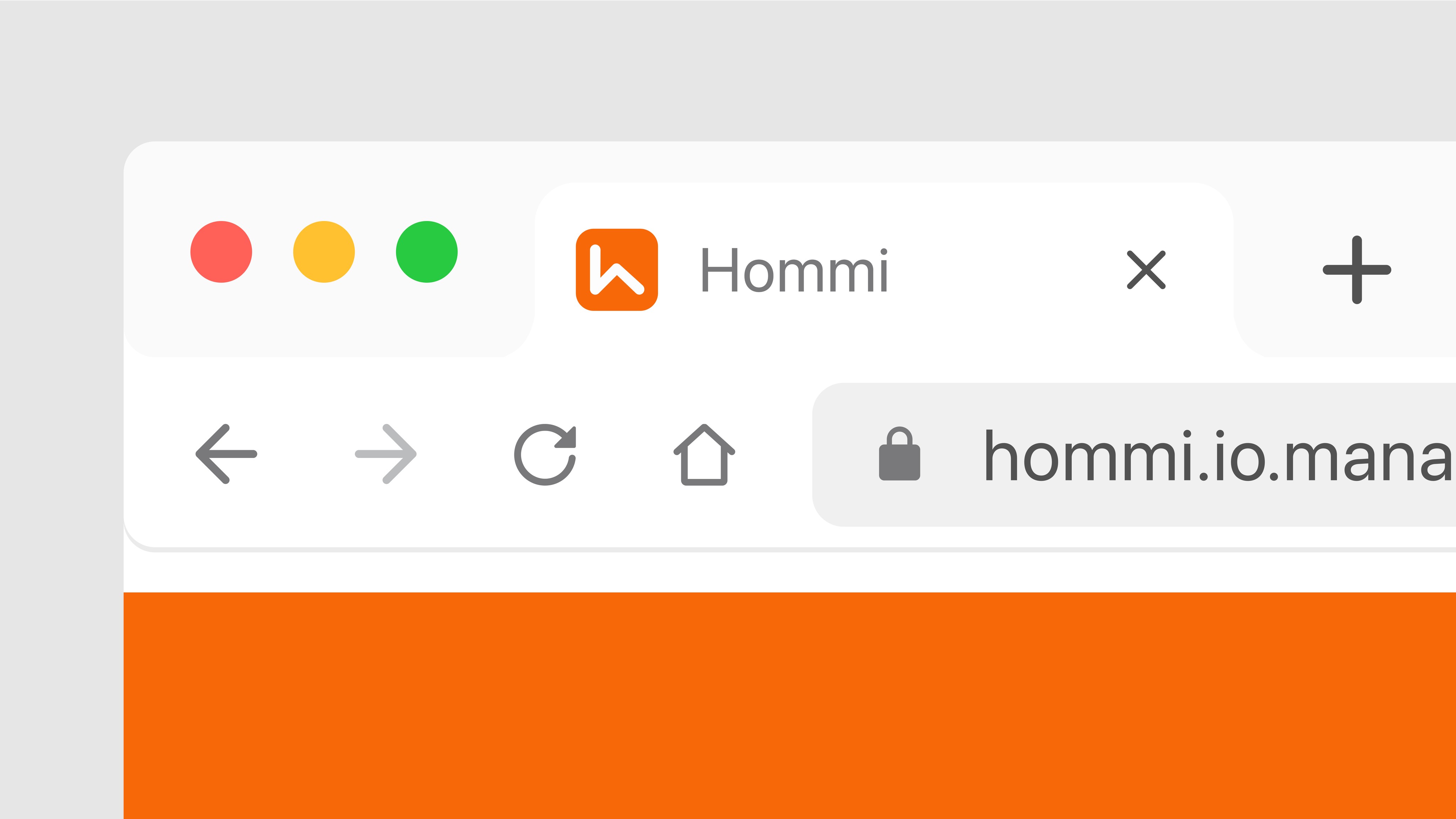Click the greyed-out forward arrow
This screenshot has height=819, width=1456.
click(x=386, y=453)
